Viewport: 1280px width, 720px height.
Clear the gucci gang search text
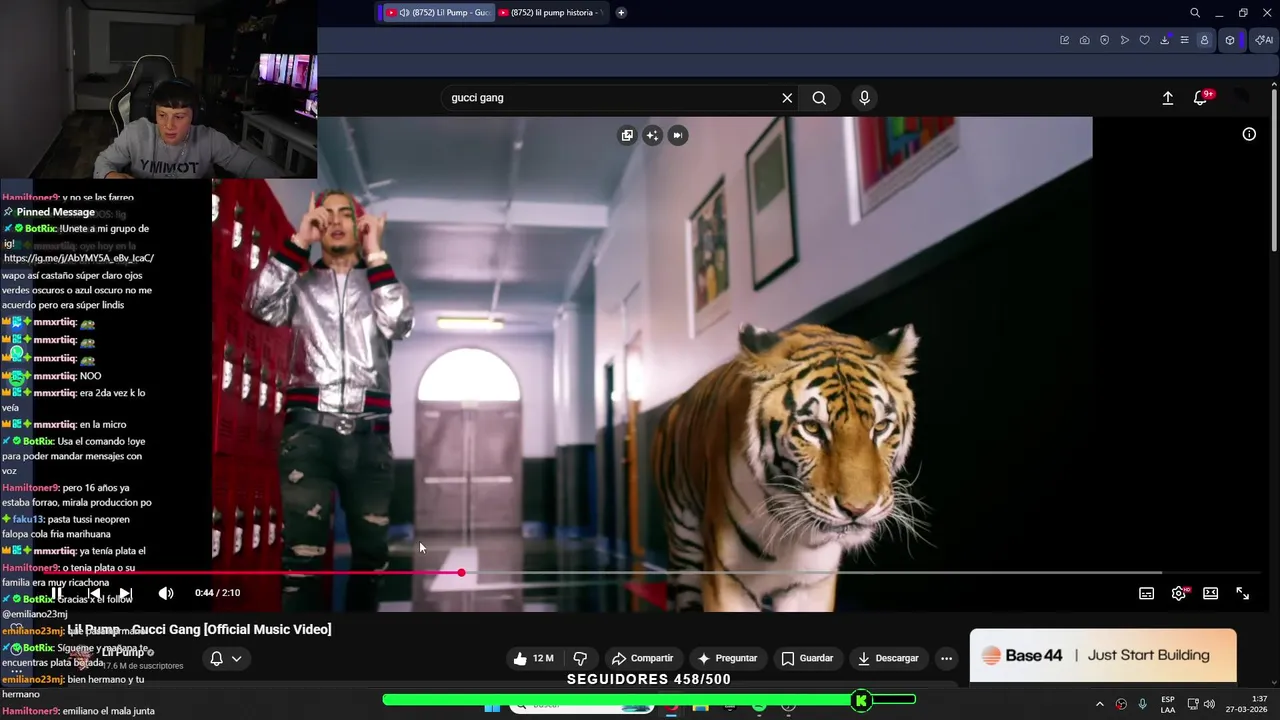(787, 98)
